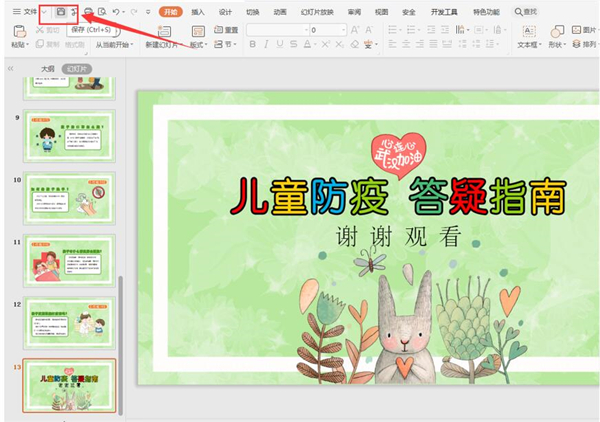Screen dimensions: 600x422
Task: Open the Layout (版式) dropdown
Action: click(198, 45)
